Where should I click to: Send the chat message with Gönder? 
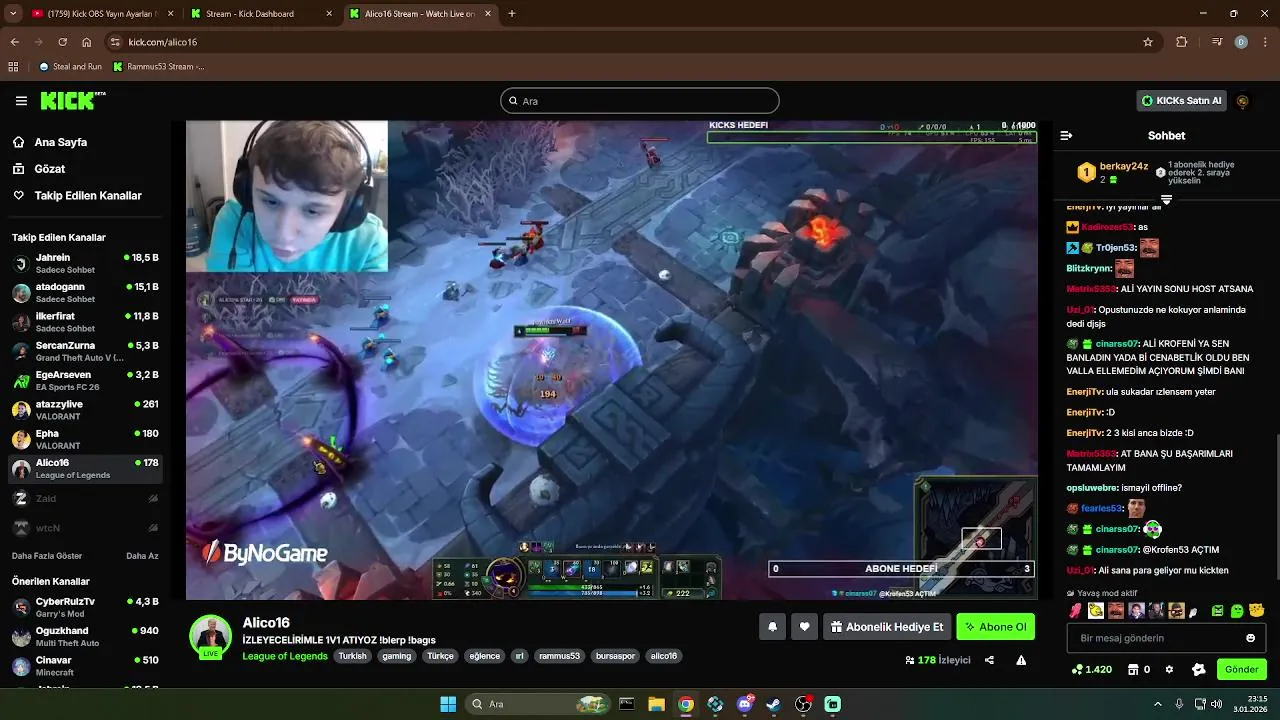(1241, 669)
